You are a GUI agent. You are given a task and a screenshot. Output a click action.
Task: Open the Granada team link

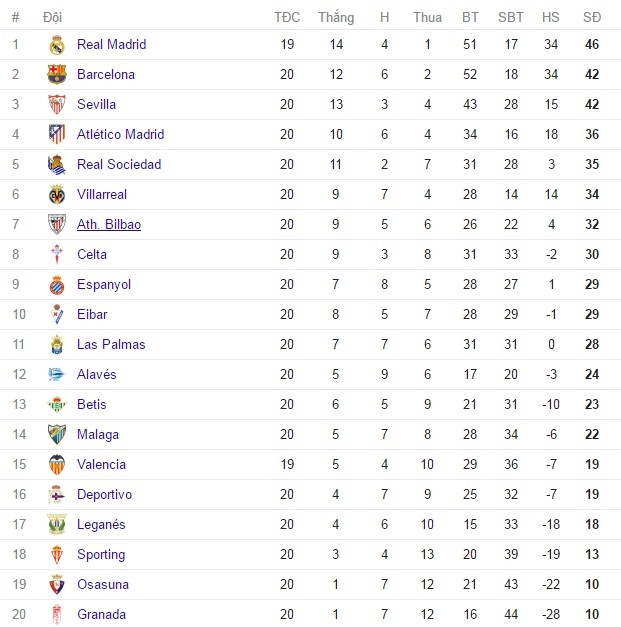pos(102,614)
